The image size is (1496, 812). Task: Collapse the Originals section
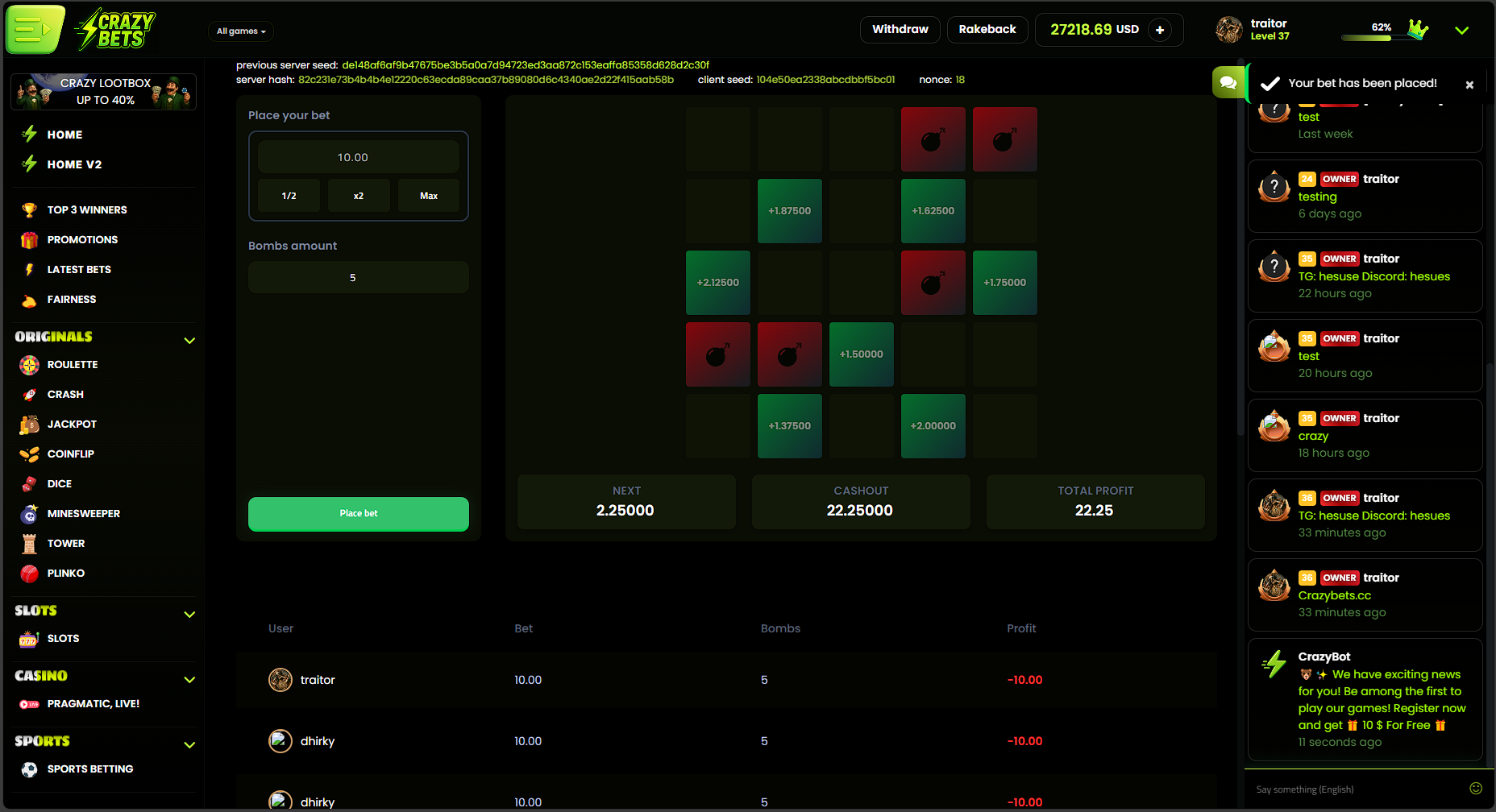click(x=189, y=340)
